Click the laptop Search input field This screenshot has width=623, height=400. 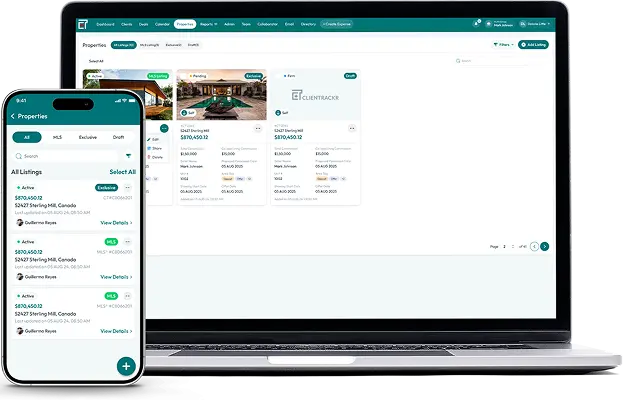493,61
